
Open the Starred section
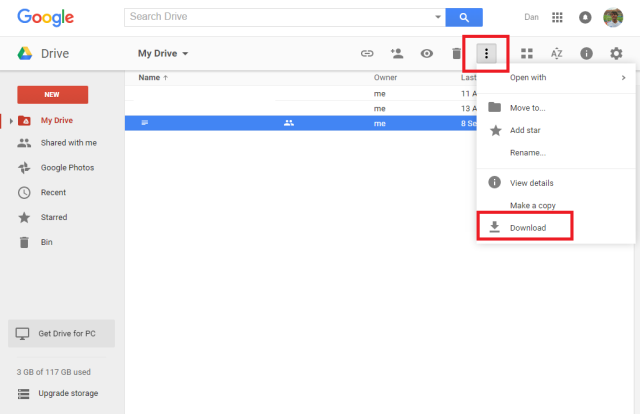(x=54, y=217)
